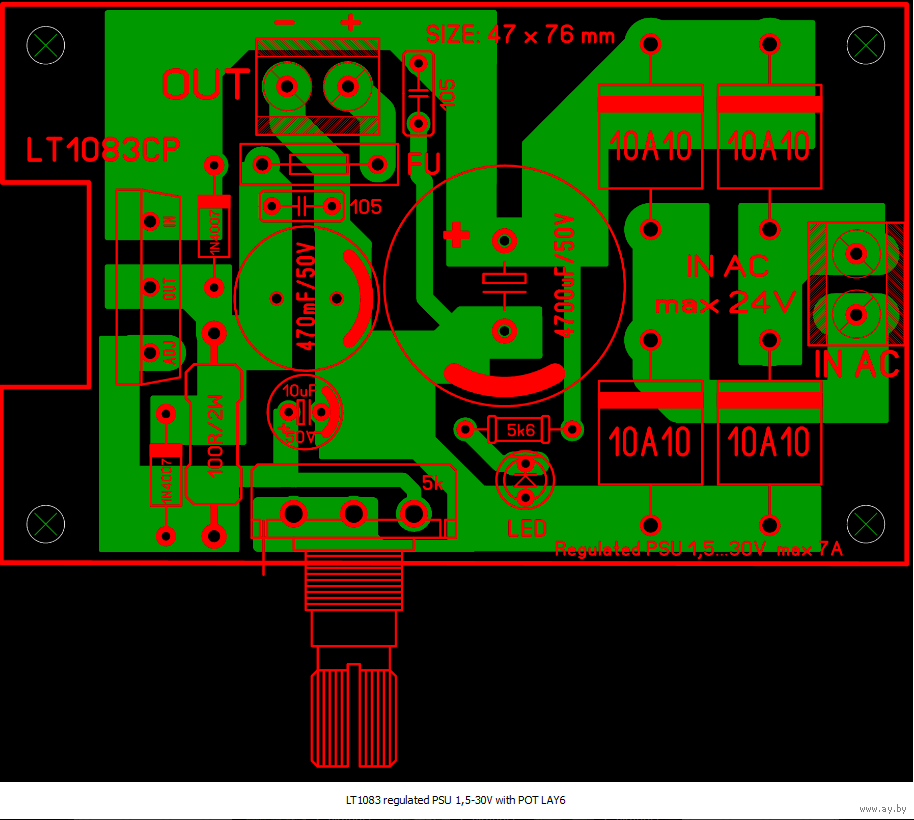Select the right potentiometer pad
This screenshot has width=914, height=820.
click(414, 514)
